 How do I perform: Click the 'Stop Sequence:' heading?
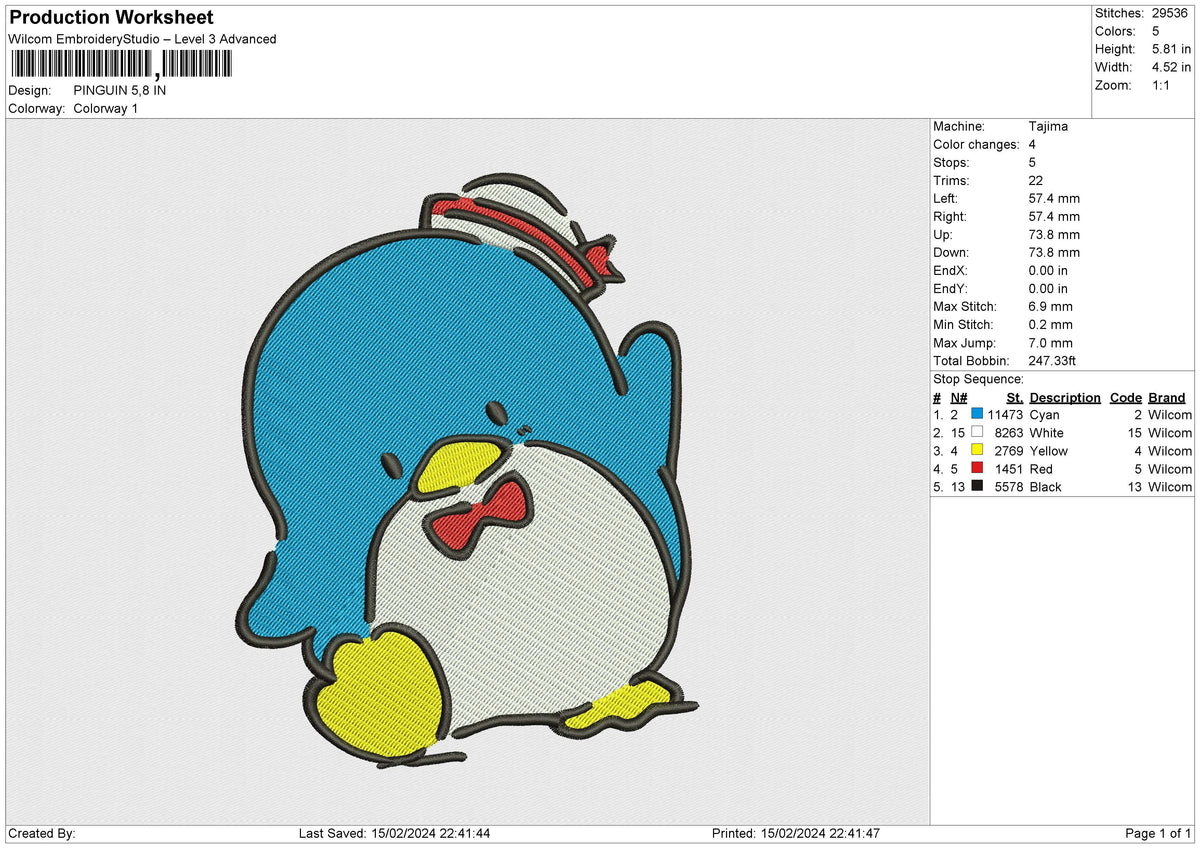coord(978,379)
